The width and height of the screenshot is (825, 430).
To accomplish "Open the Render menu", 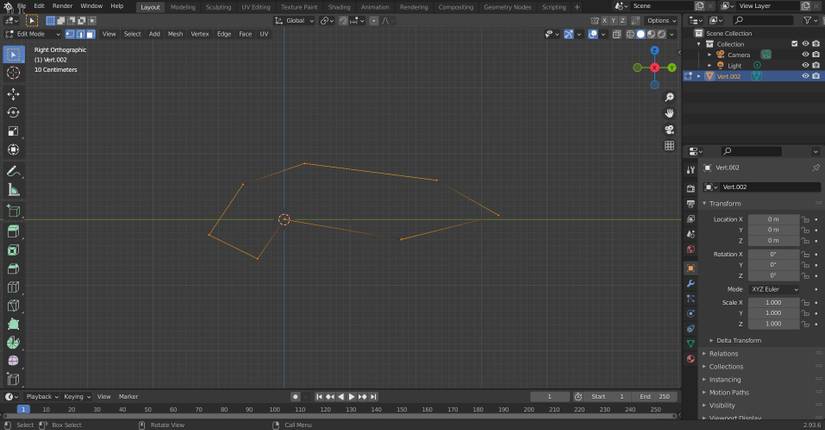I will click(x=62, y=6).
